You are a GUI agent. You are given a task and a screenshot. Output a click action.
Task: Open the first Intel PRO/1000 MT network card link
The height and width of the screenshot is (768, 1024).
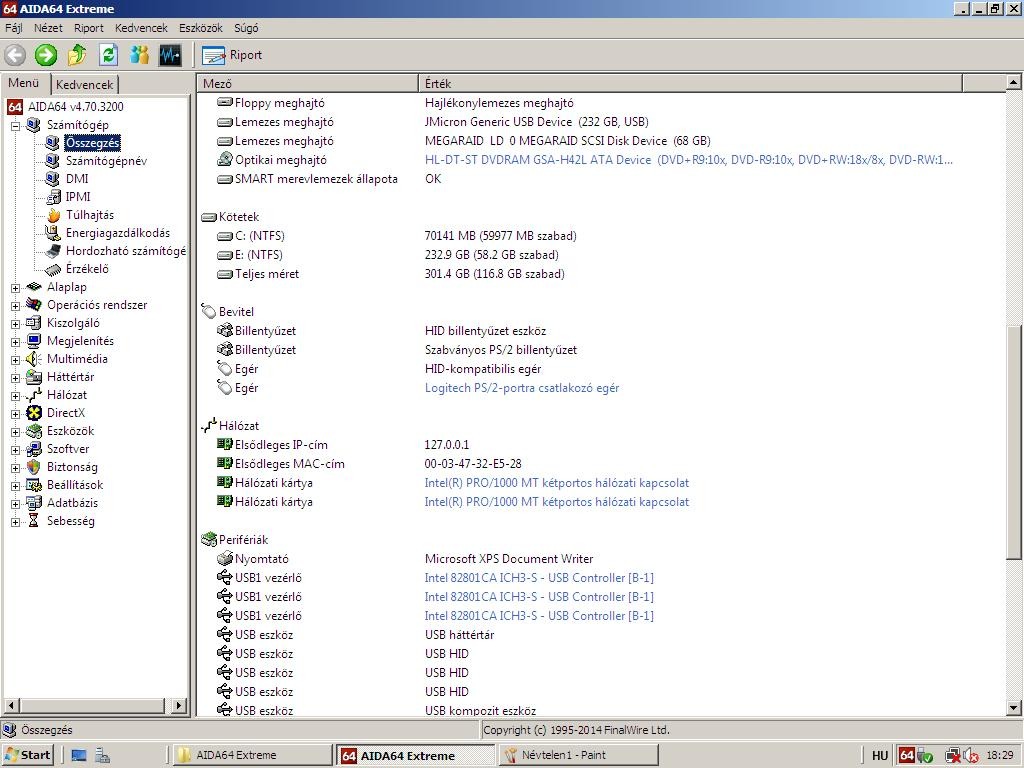(x=556, y=483)
